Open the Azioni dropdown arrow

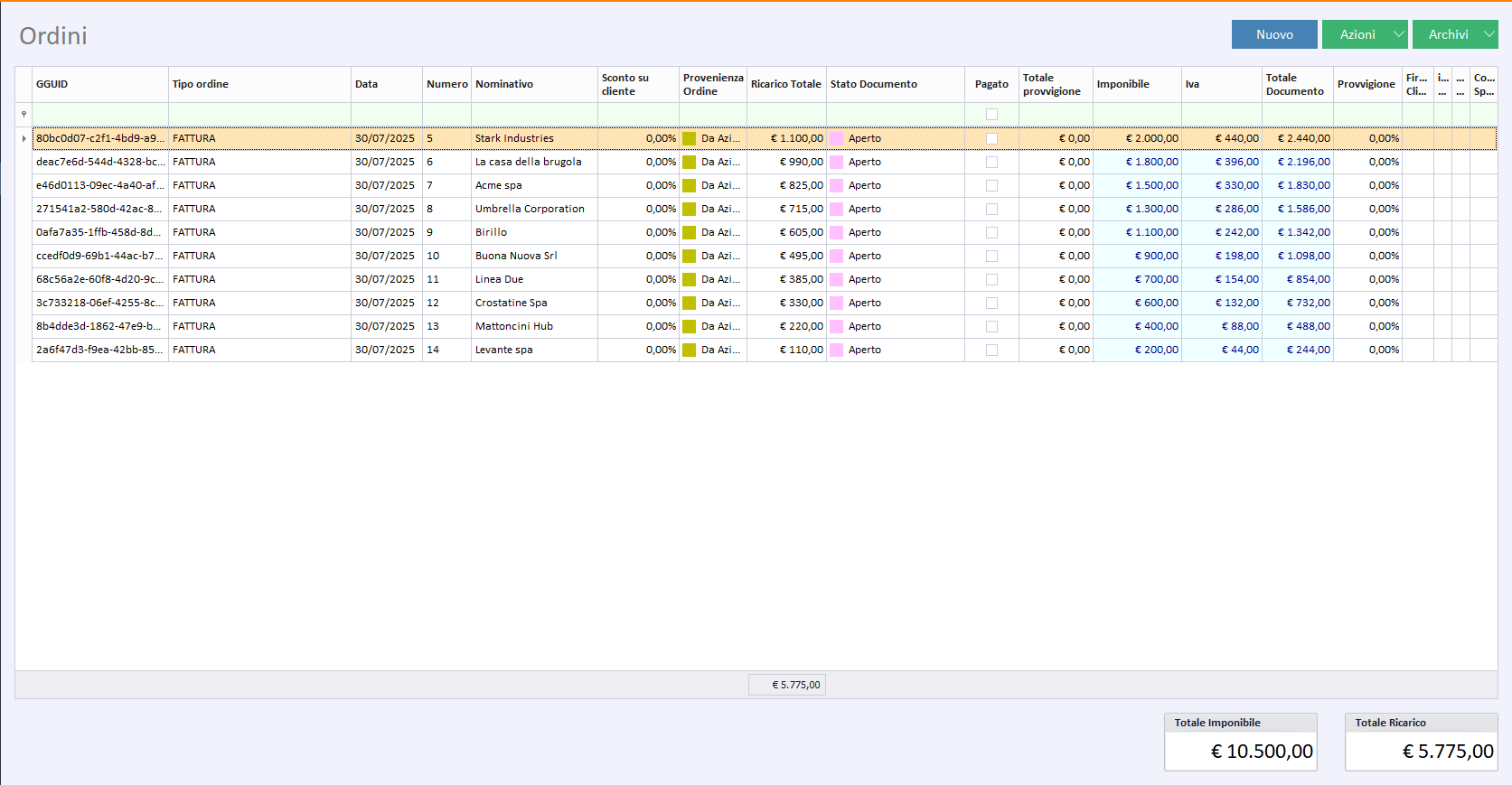tap(1399, 34)
